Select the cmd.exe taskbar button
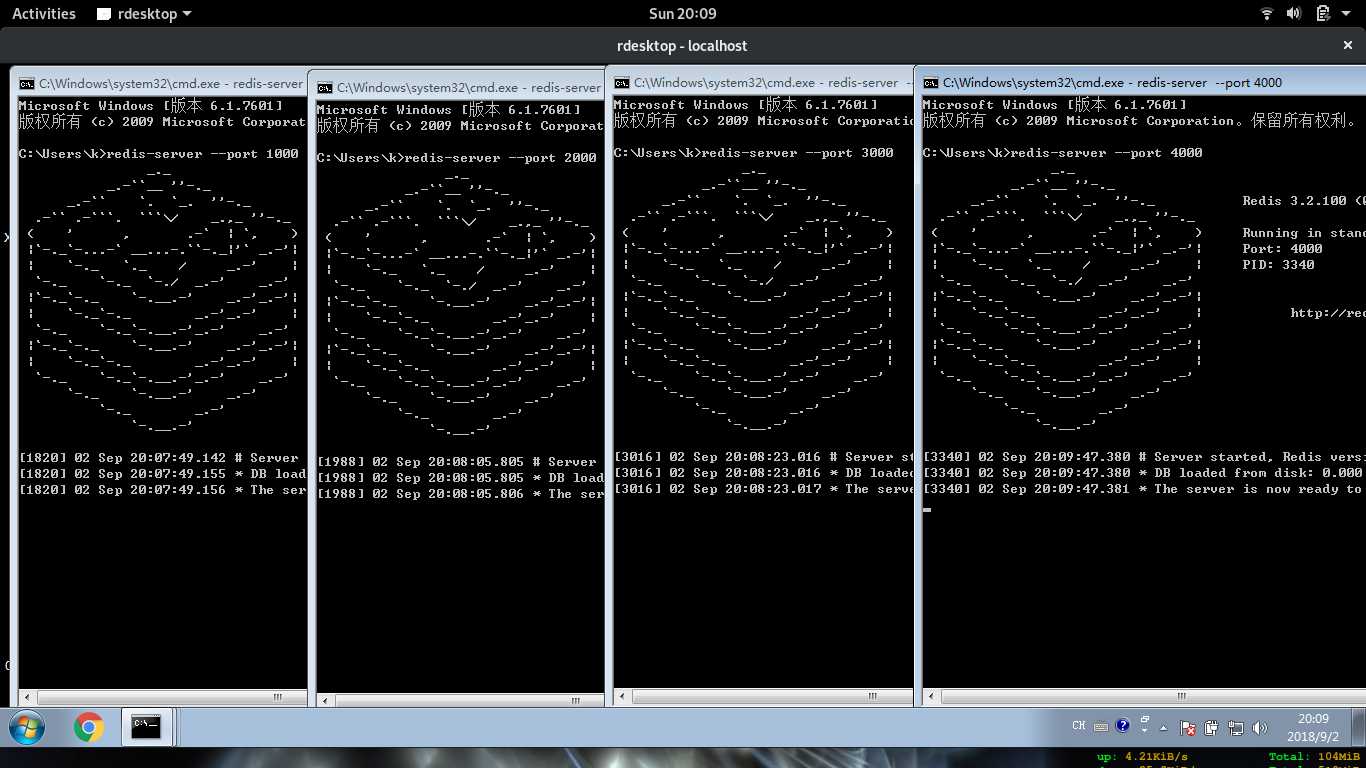Image resolution: width=1366 pixels, height=768 pixels. 147,727
